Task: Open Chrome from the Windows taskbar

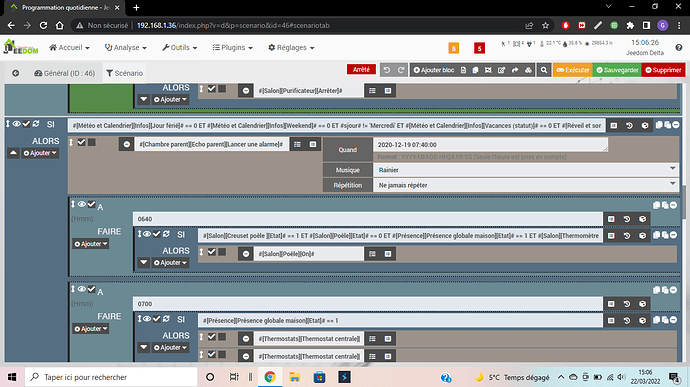Action: coord(270,377)
